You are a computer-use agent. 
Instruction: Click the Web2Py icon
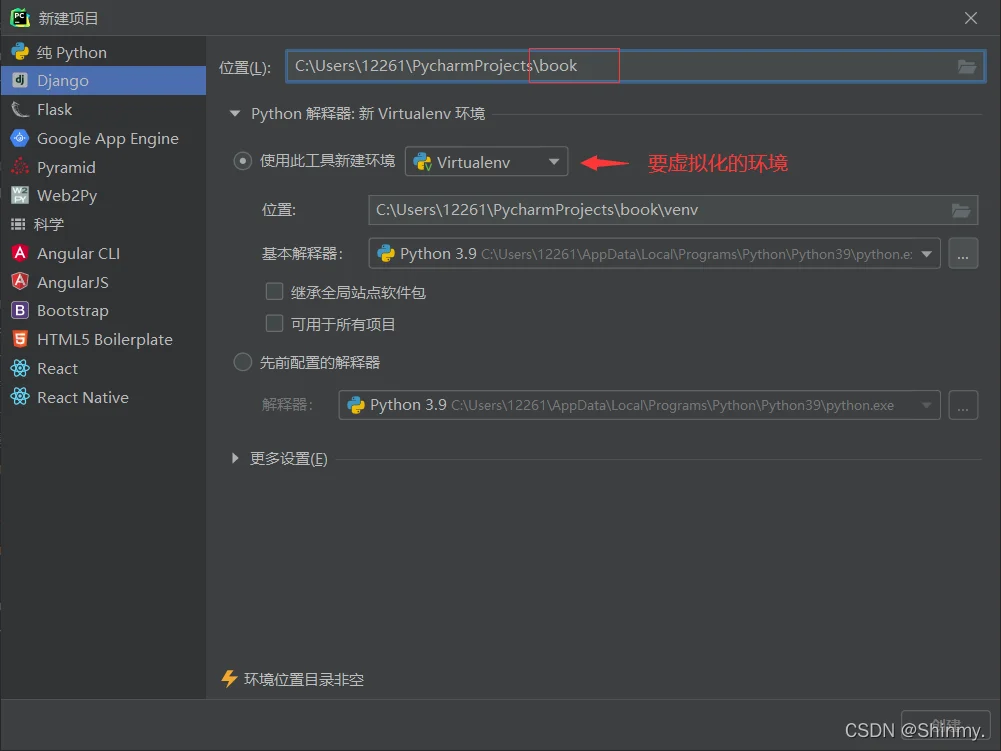pos(20,195)
